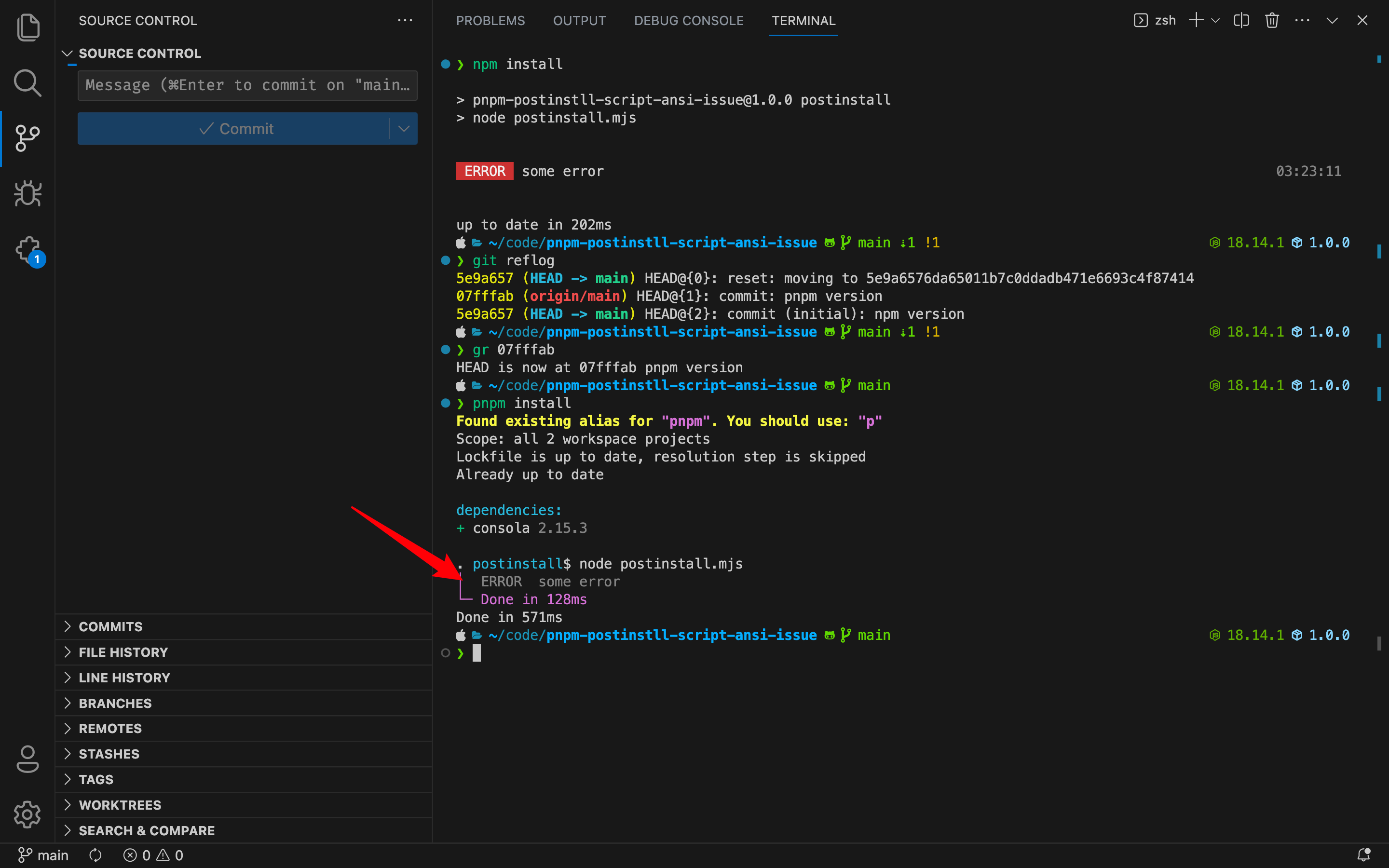This screenshot has height=868, width=1389.
Task: Click the split terminal icon
Action: 1241,21
